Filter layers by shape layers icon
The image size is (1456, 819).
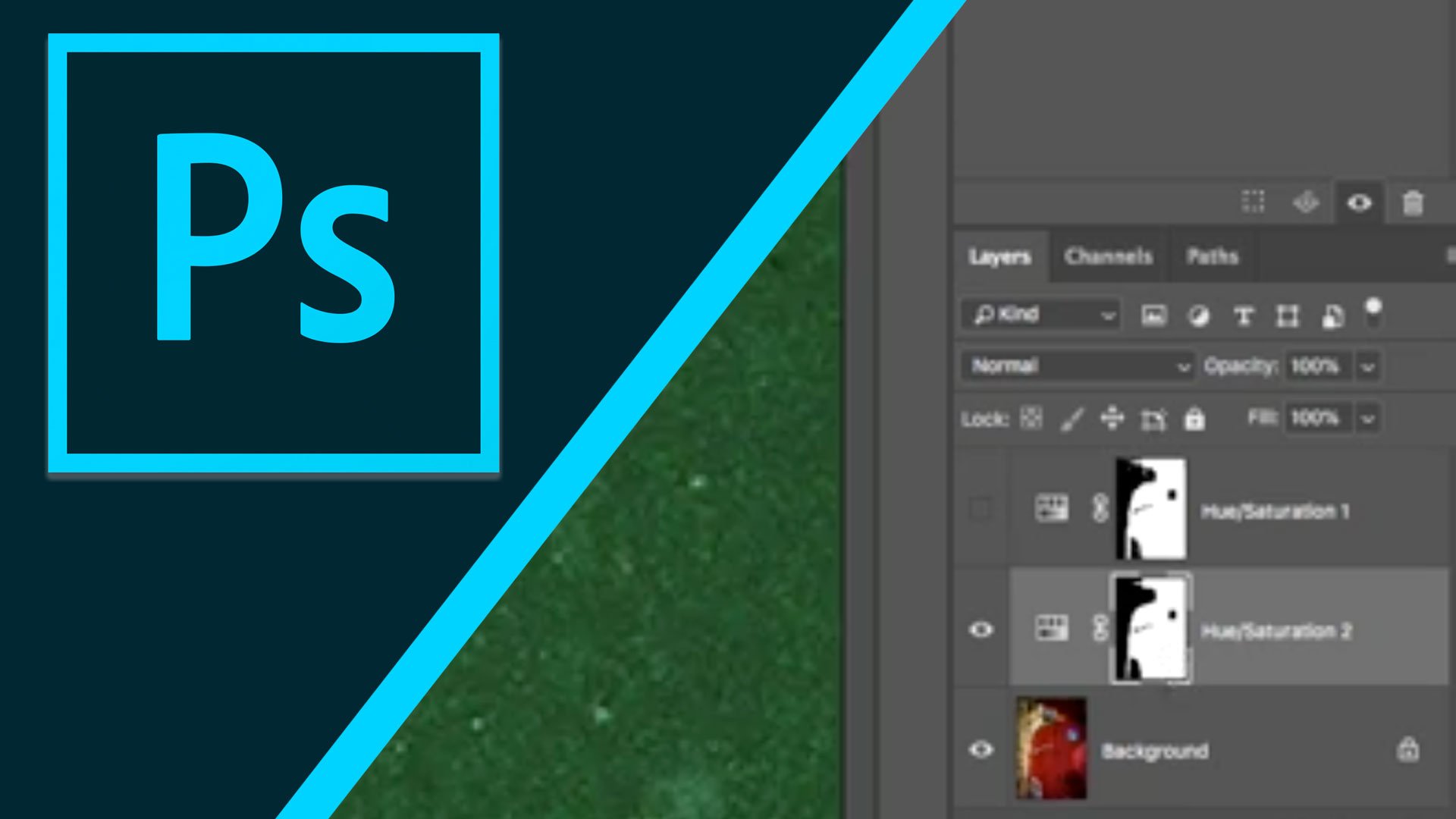pyautogui.click(x=1288, y=315)
